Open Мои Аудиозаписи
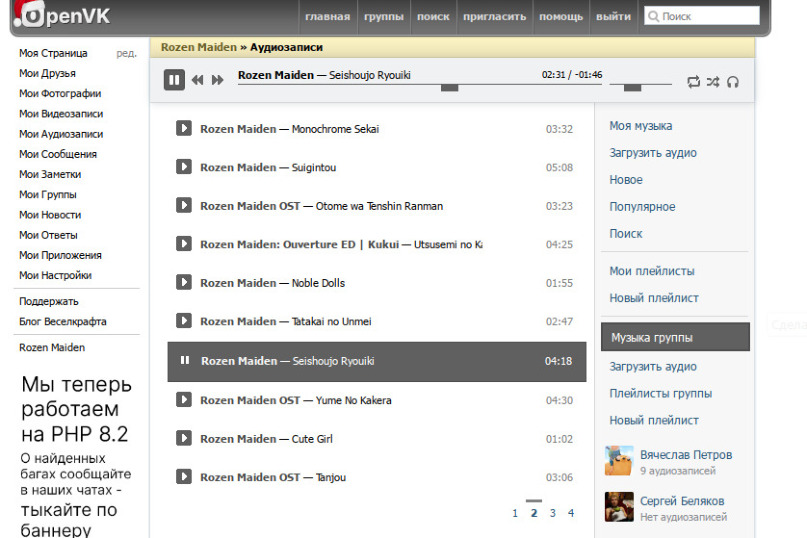 61,134
